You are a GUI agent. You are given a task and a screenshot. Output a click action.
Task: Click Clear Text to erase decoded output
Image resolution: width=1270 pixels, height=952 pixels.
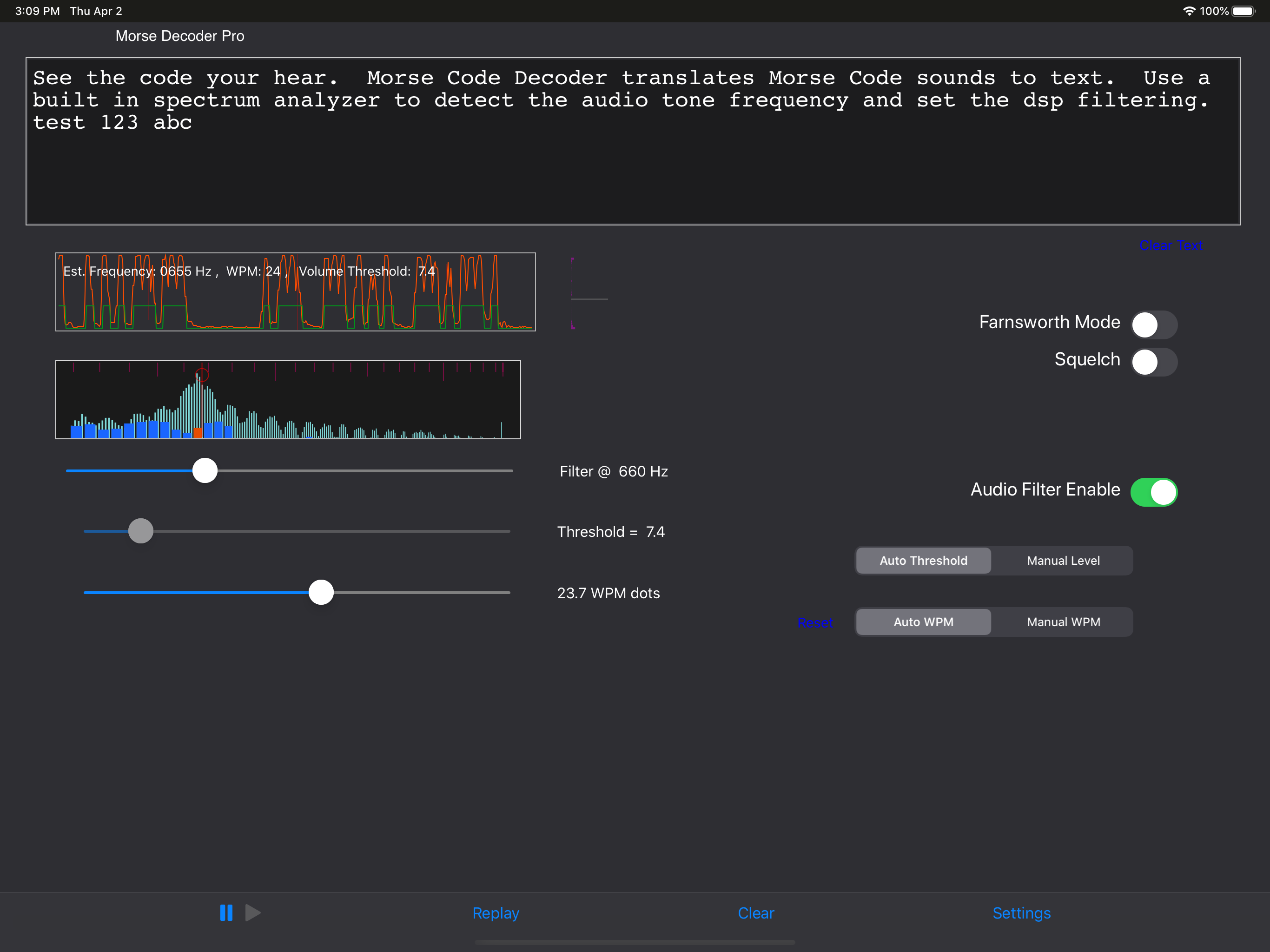pos(1171,245)
